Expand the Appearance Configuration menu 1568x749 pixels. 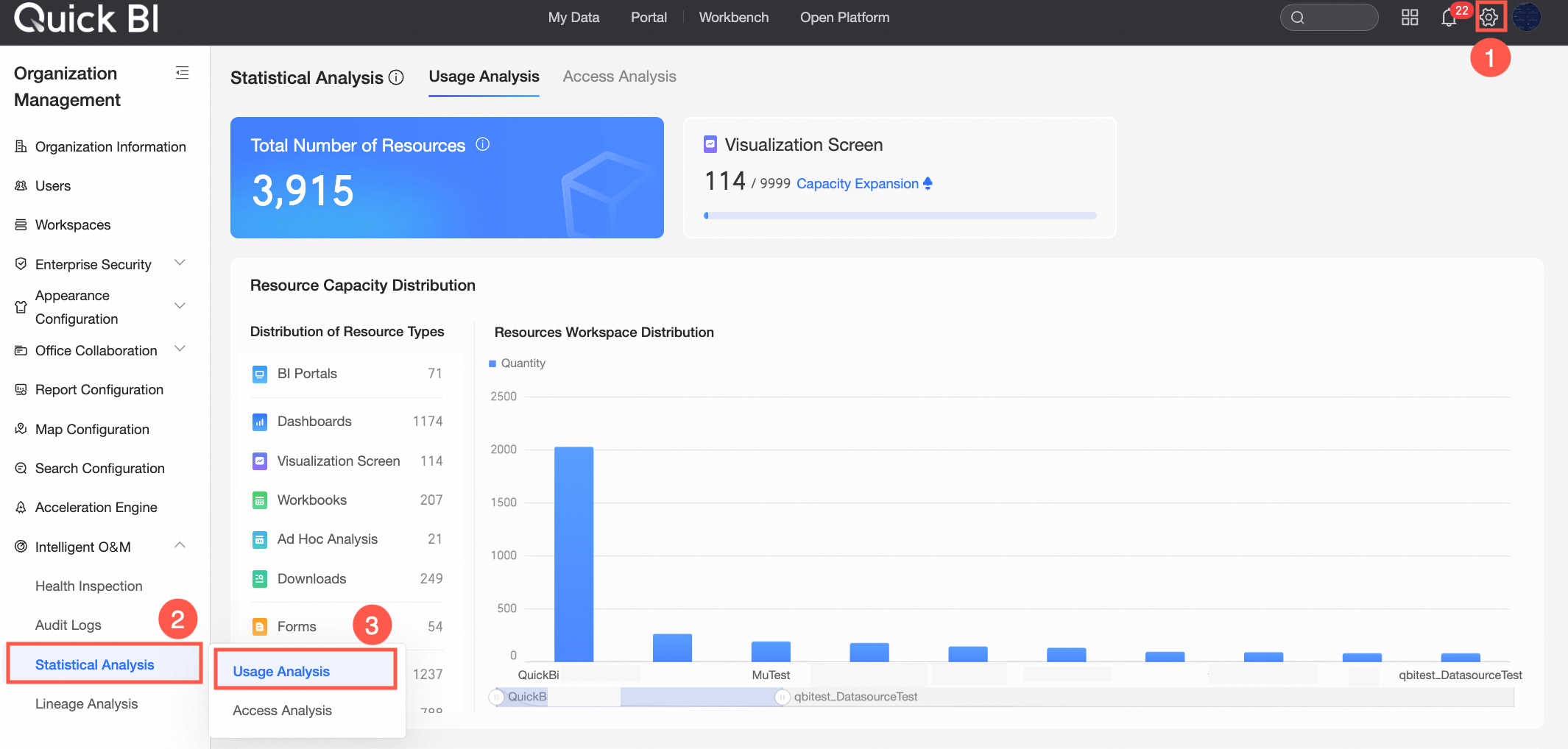[180, 305]
